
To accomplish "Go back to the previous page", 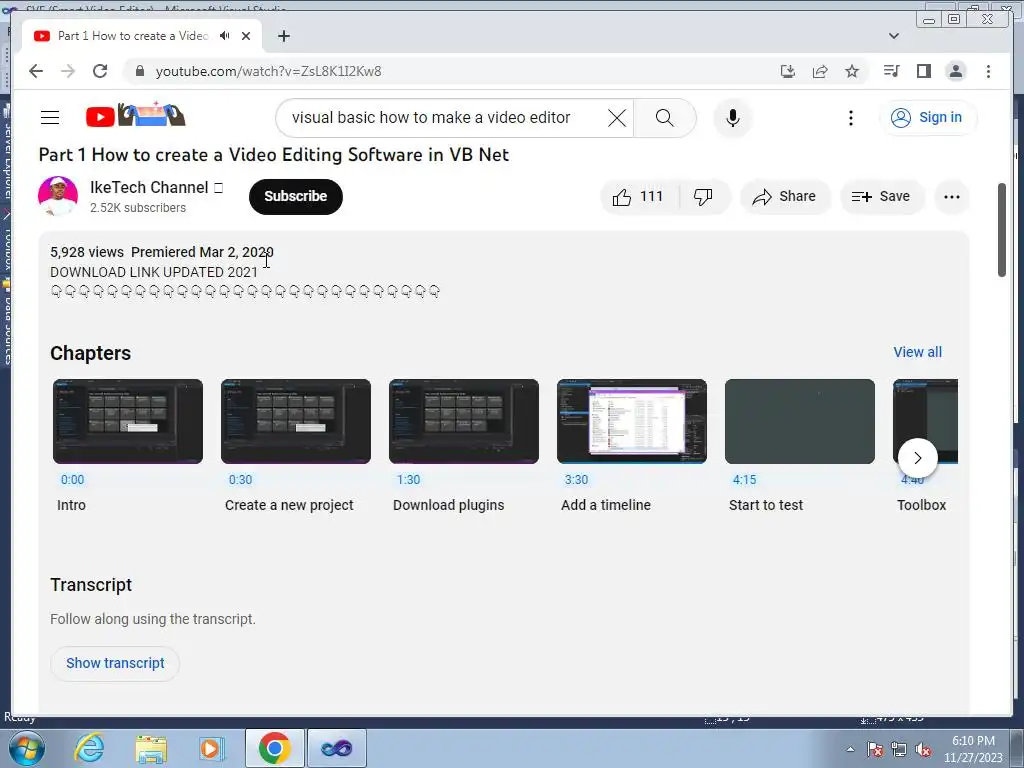I will coord(36,71).
